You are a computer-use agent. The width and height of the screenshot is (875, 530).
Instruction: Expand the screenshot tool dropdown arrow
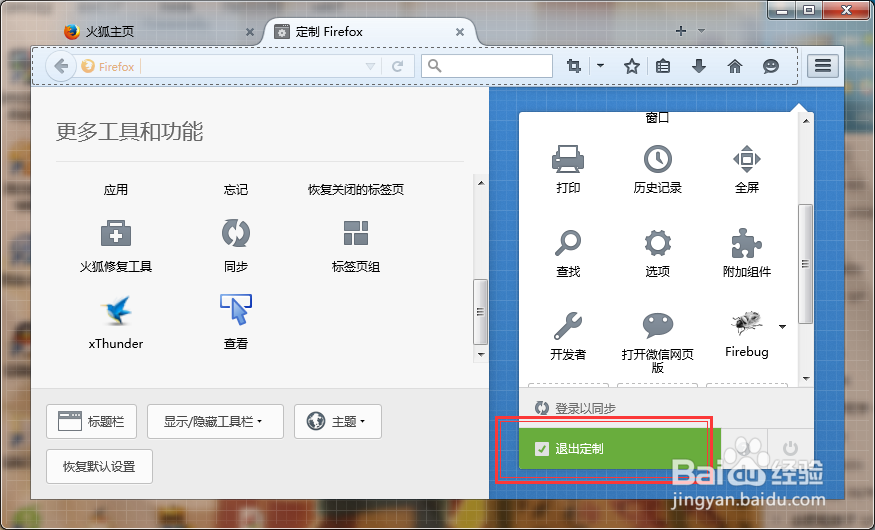pyautogui.click(x=600, y=66)
